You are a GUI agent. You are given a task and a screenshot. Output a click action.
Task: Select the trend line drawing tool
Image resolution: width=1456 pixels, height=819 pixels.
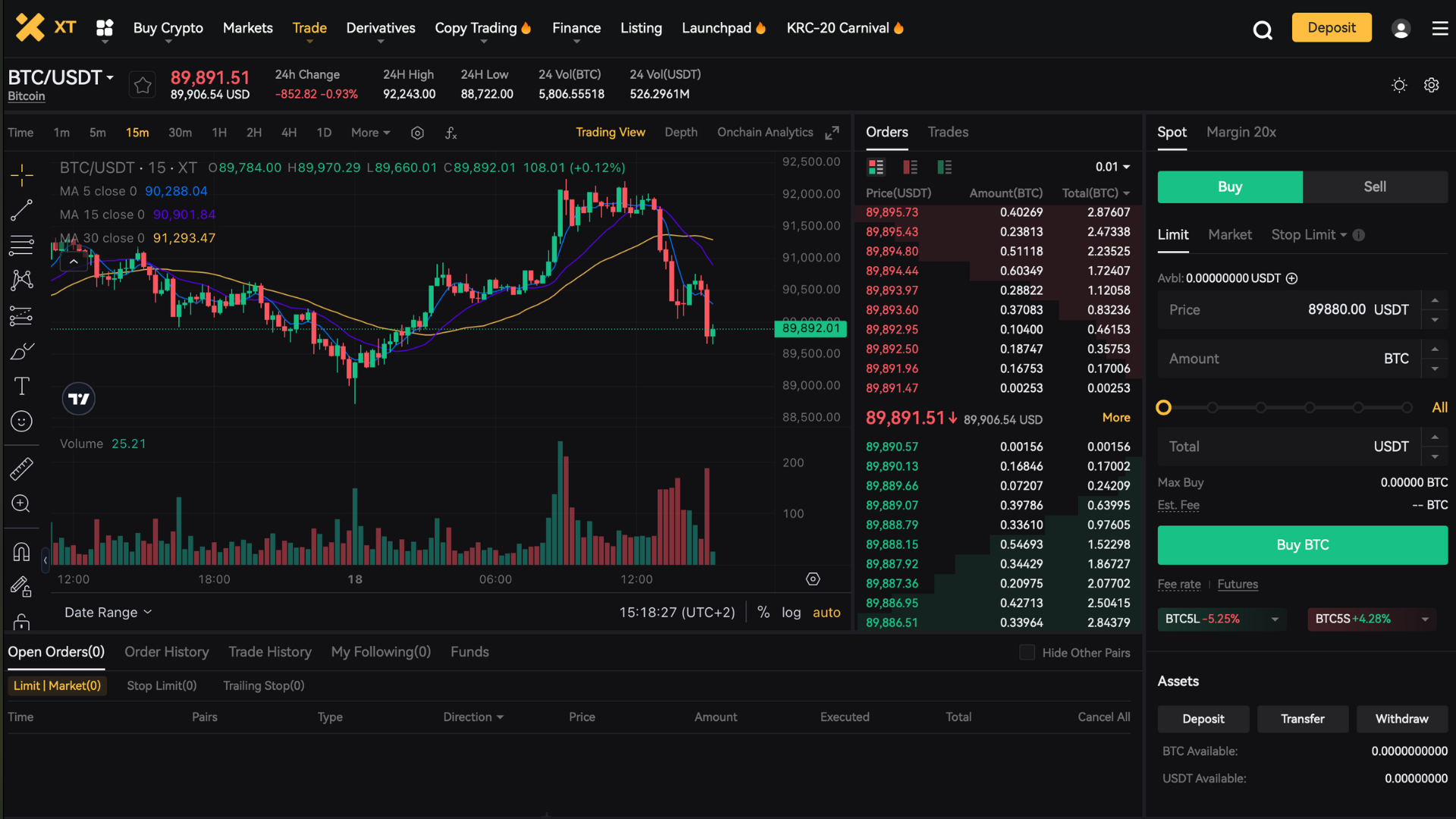(23, 210)
